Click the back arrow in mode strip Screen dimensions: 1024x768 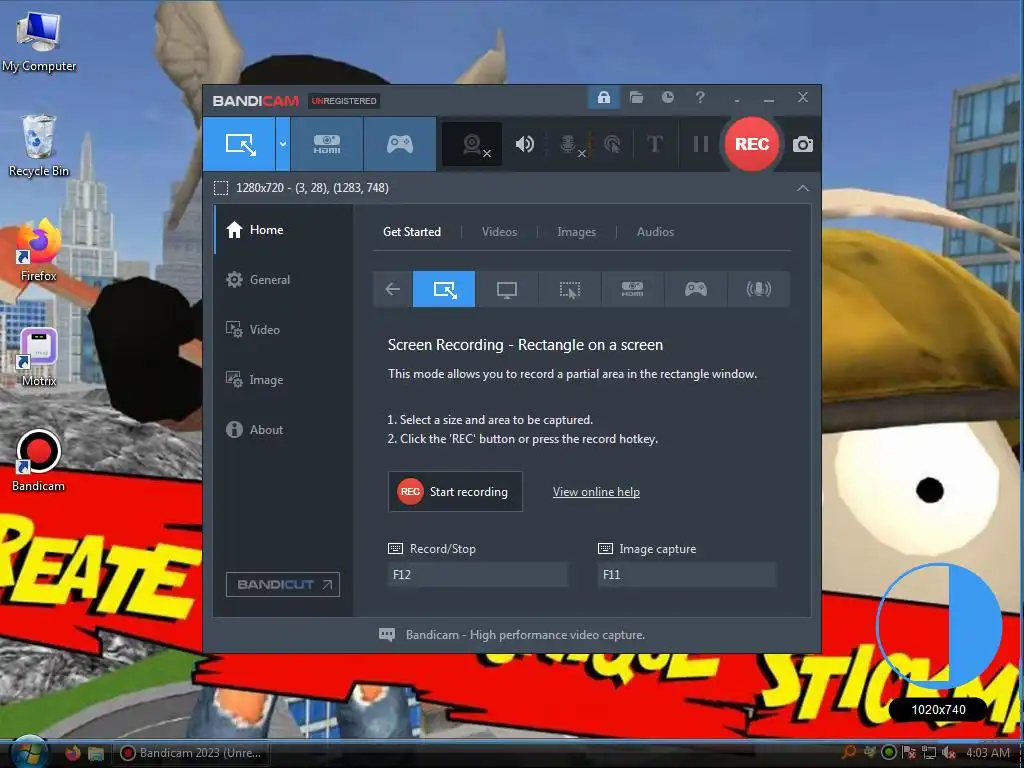(x=392, y=289)
